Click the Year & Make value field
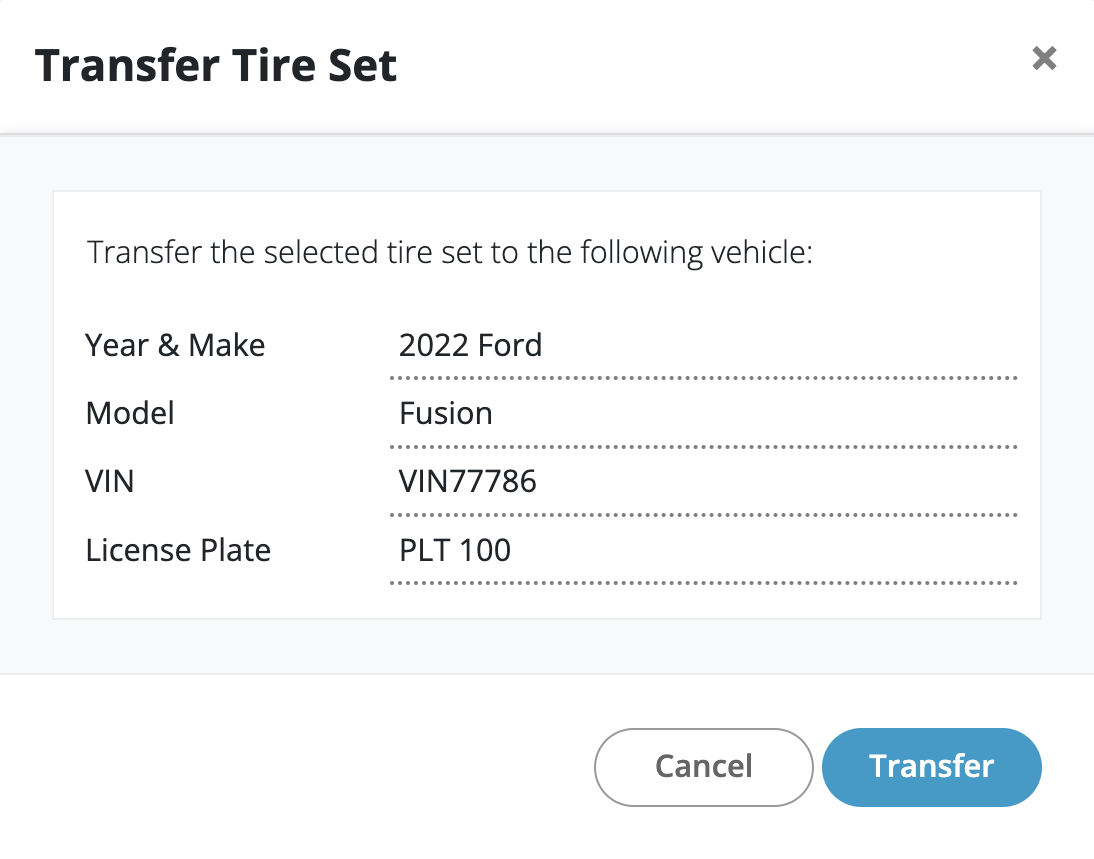The width and height of the screenshot is (1094, 859). coord(702,346)
